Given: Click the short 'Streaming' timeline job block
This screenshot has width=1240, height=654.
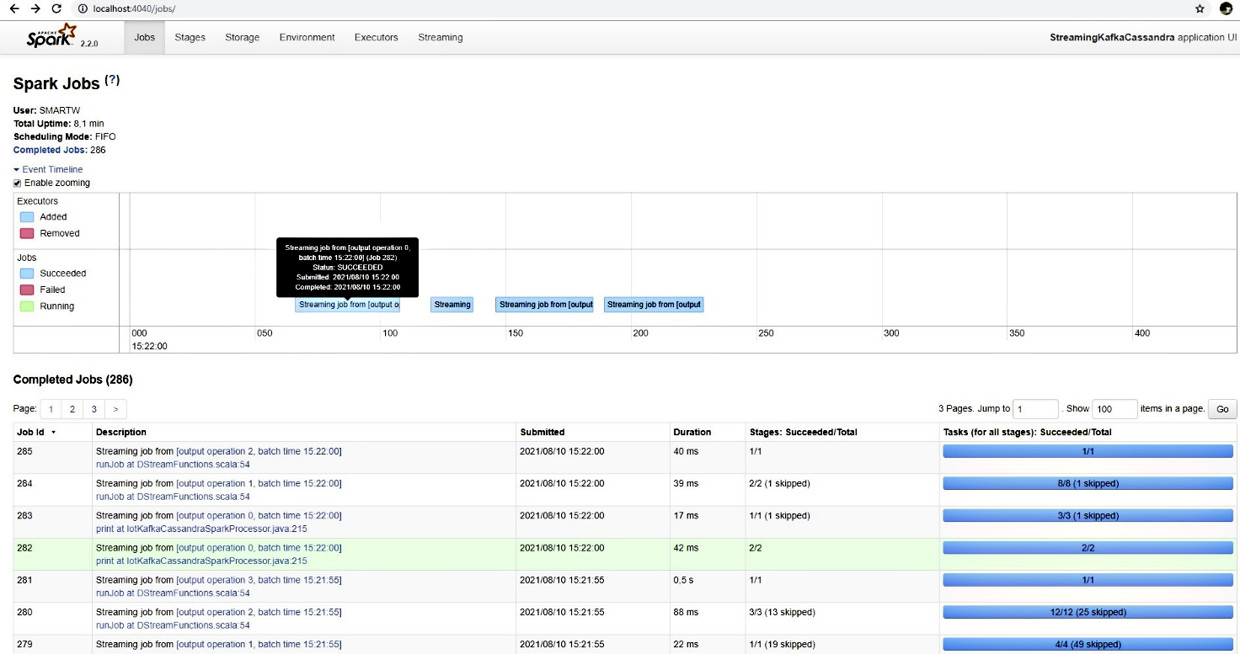Looking at the screenshot, I should (x=452, y=305).
